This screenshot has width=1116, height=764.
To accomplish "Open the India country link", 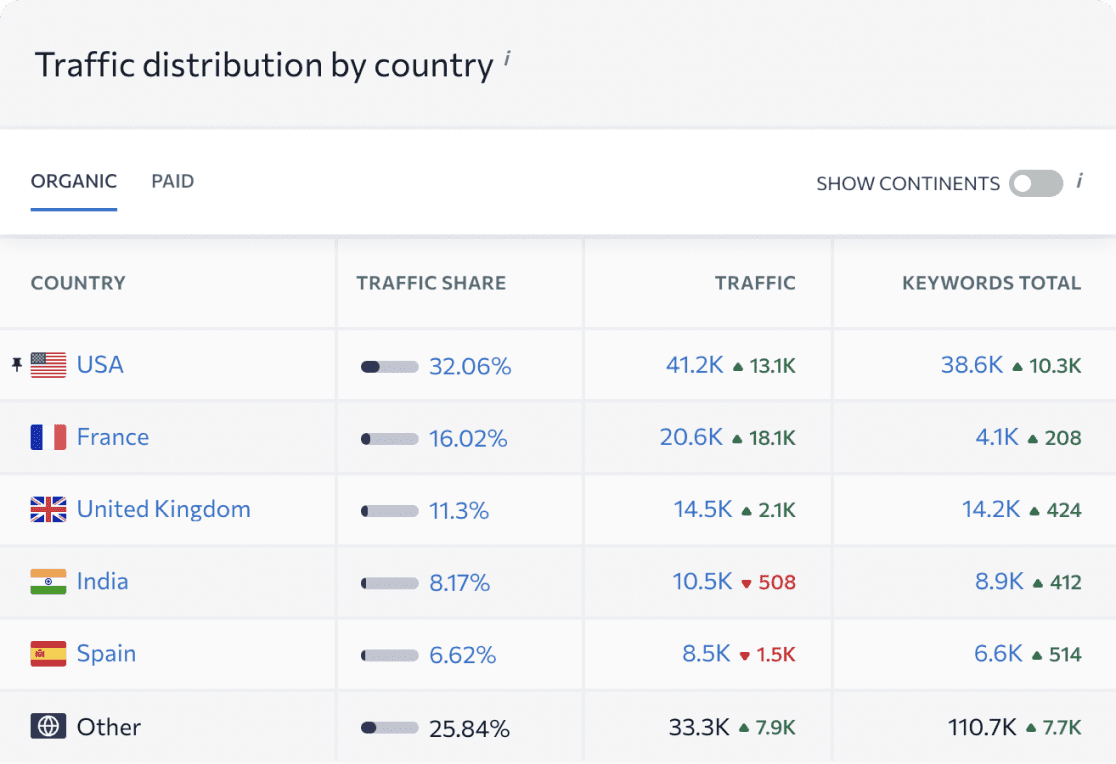I will 102,581.
